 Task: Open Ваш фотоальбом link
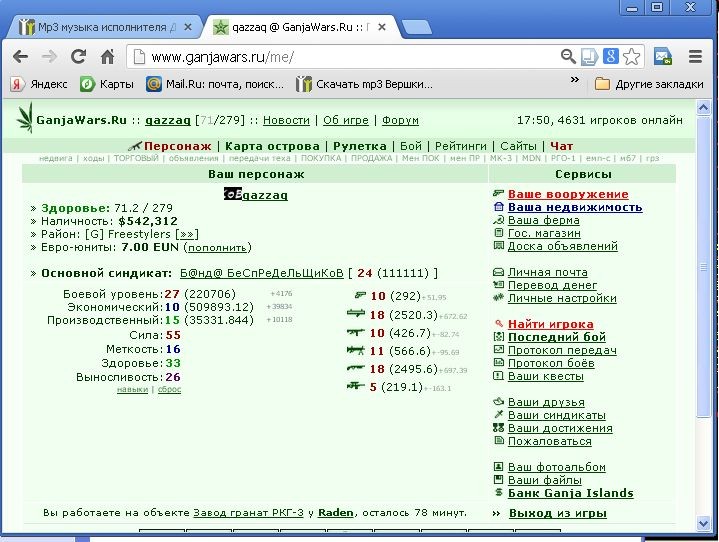click(557, 467)
